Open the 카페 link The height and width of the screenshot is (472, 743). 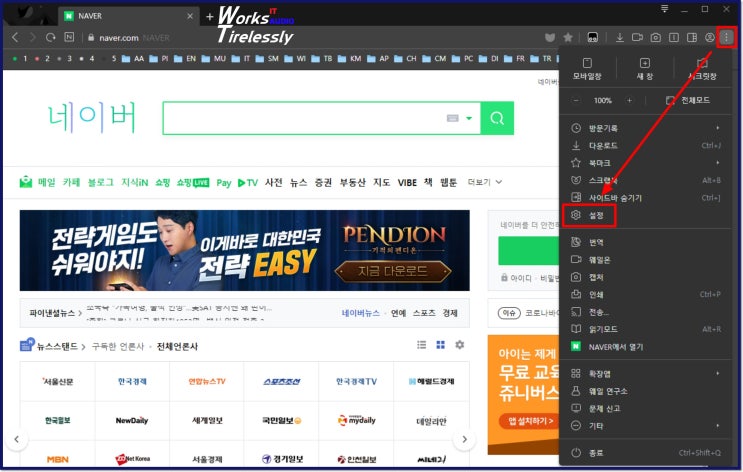click(71, 182)
